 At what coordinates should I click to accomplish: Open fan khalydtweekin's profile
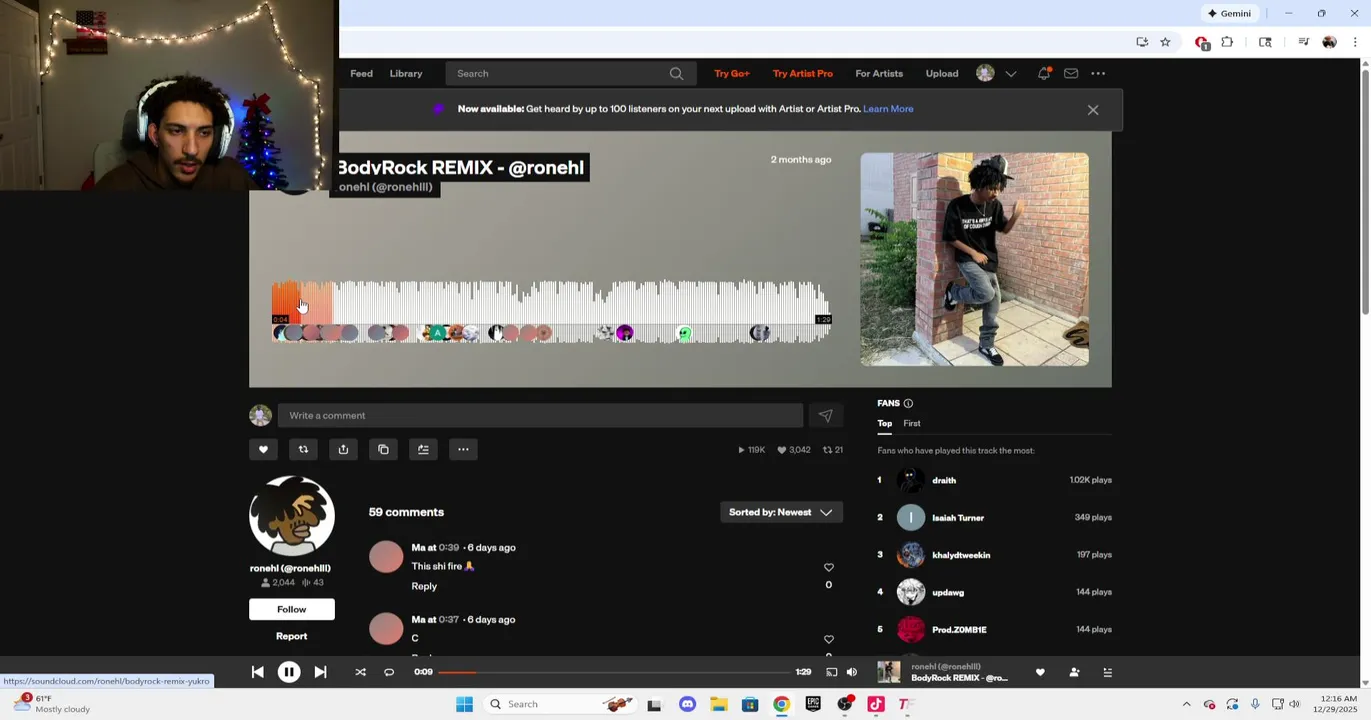pos(961,555)
